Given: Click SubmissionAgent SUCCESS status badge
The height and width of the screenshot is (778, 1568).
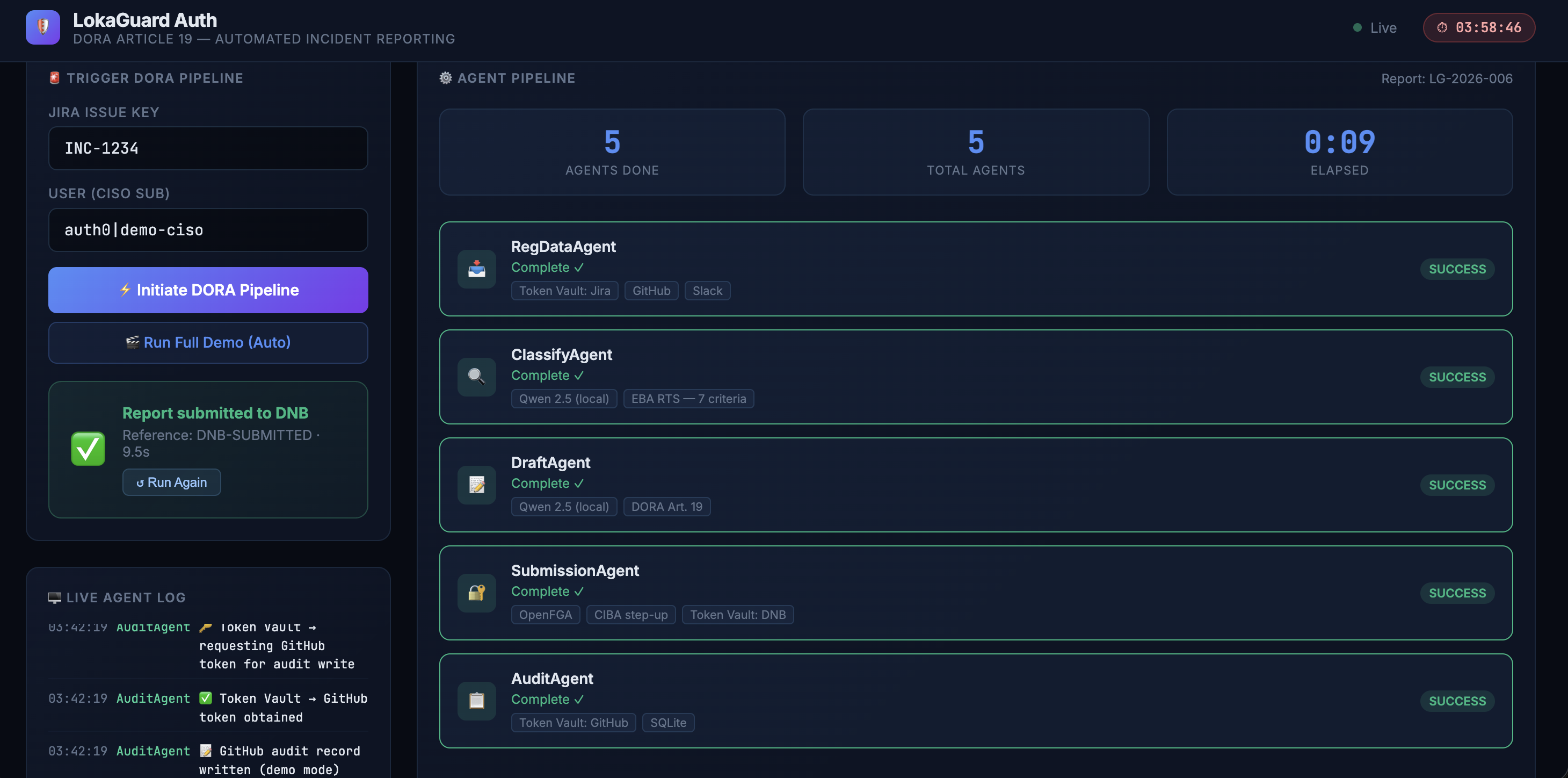Looking at the screenshot, I should pos(1457,593).
